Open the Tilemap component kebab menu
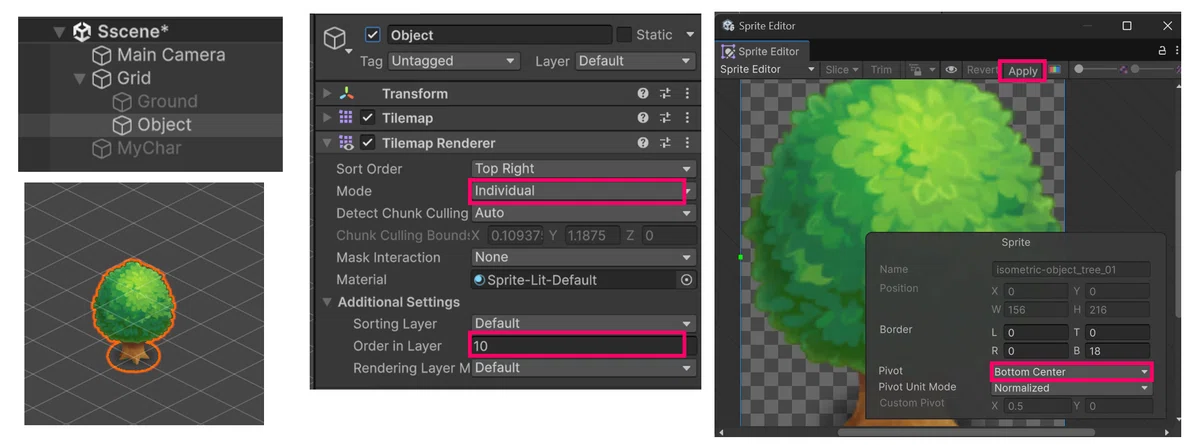 pyautogui.click(x=687, y=118)
